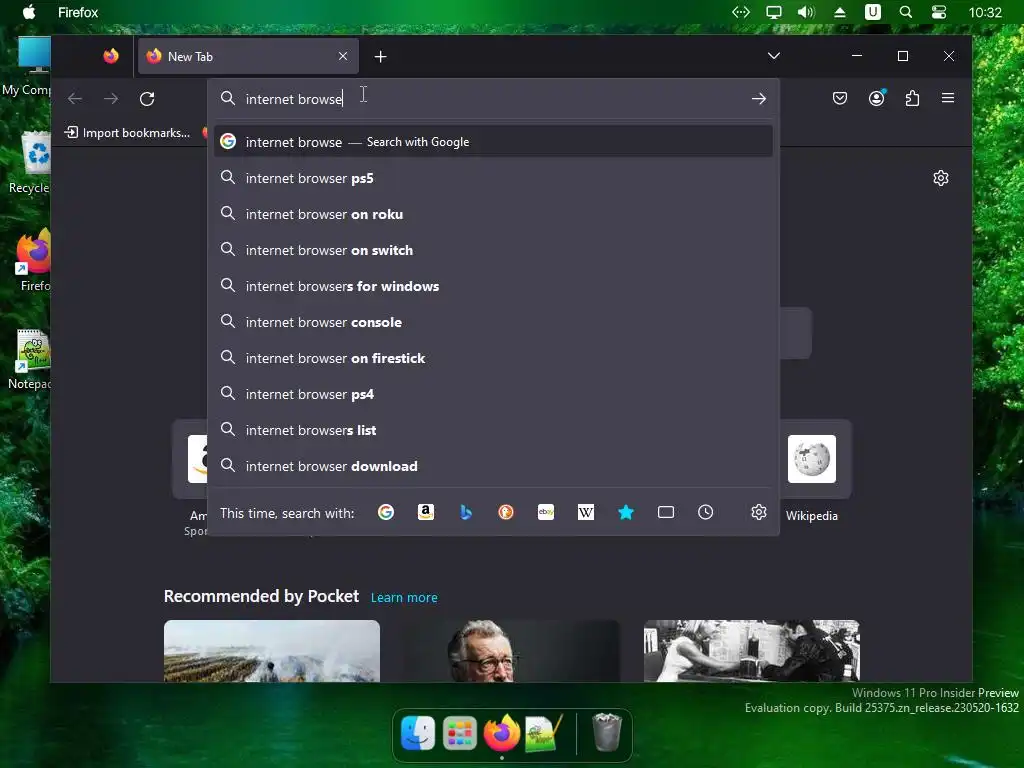Image resolution: width=1024 pixels, height=768 pixels.
Task: Open the Trash in the dock
Action: coord(607,732)
